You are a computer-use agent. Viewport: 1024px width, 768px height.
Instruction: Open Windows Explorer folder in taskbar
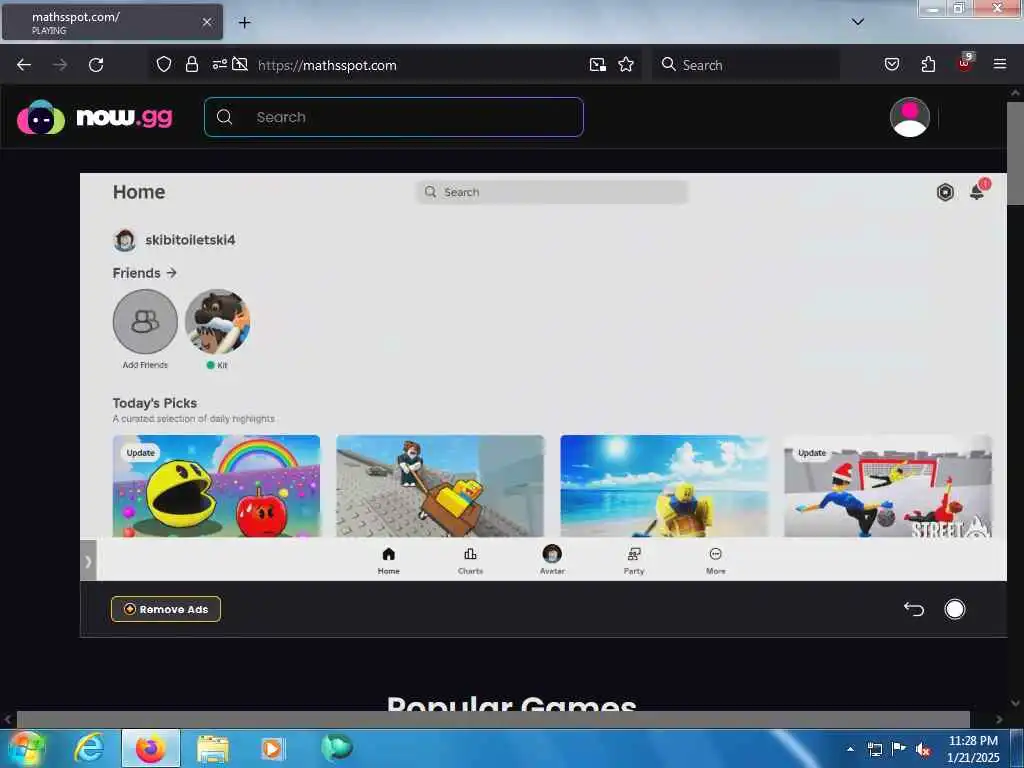click(213, 749)
